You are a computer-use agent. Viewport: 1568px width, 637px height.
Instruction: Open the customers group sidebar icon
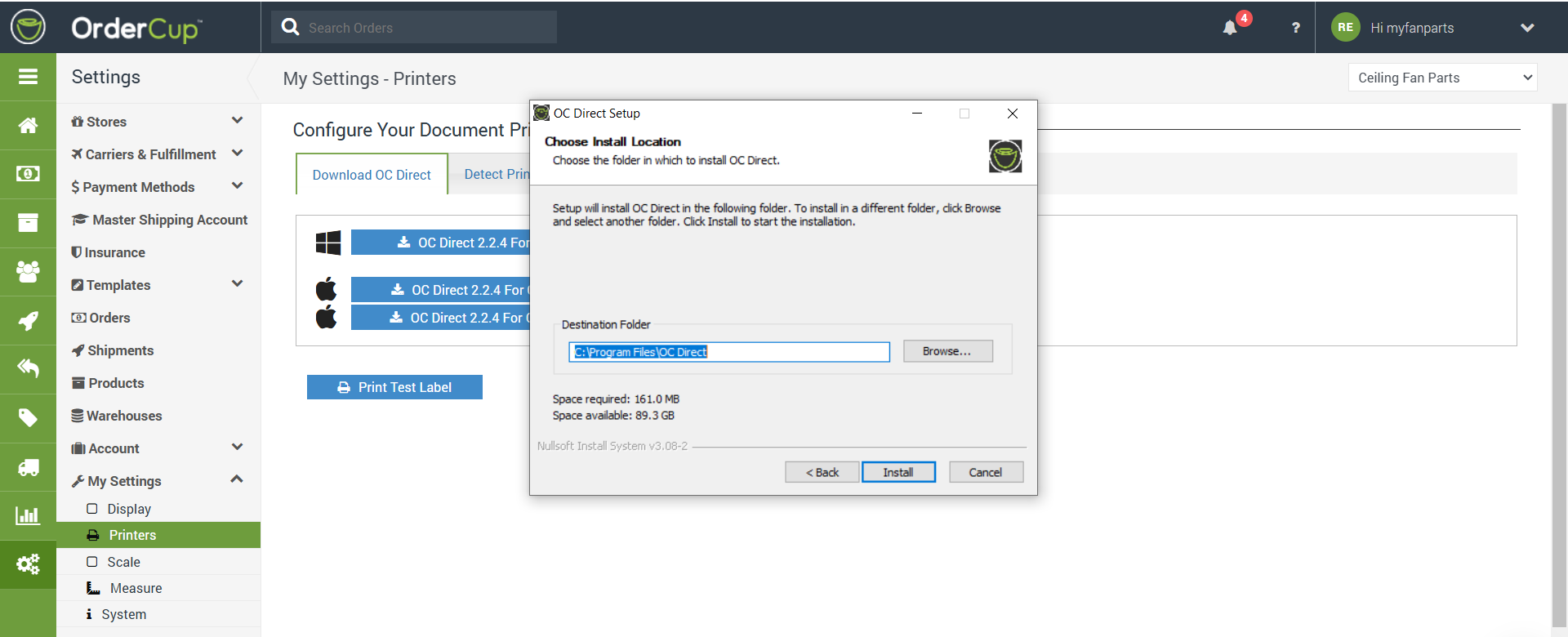pyautogui.click(x=28, y=271)
